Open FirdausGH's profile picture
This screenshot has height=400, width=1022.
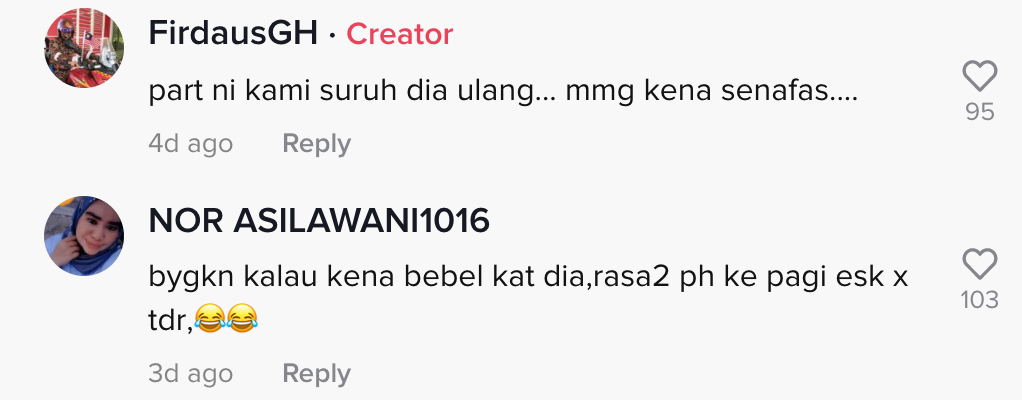coord(84,48)
